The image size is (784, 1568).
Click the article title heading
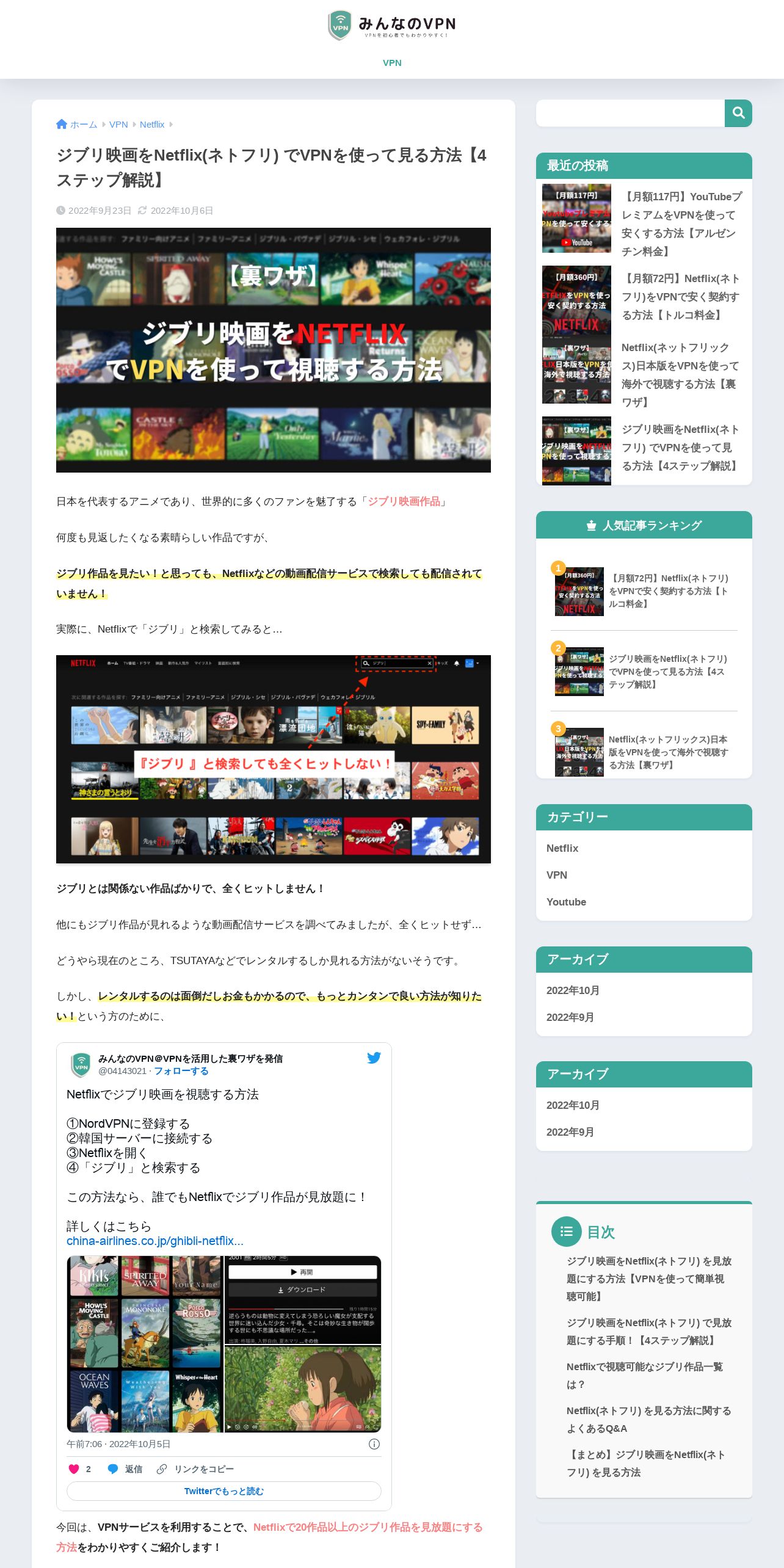(272, 167)
